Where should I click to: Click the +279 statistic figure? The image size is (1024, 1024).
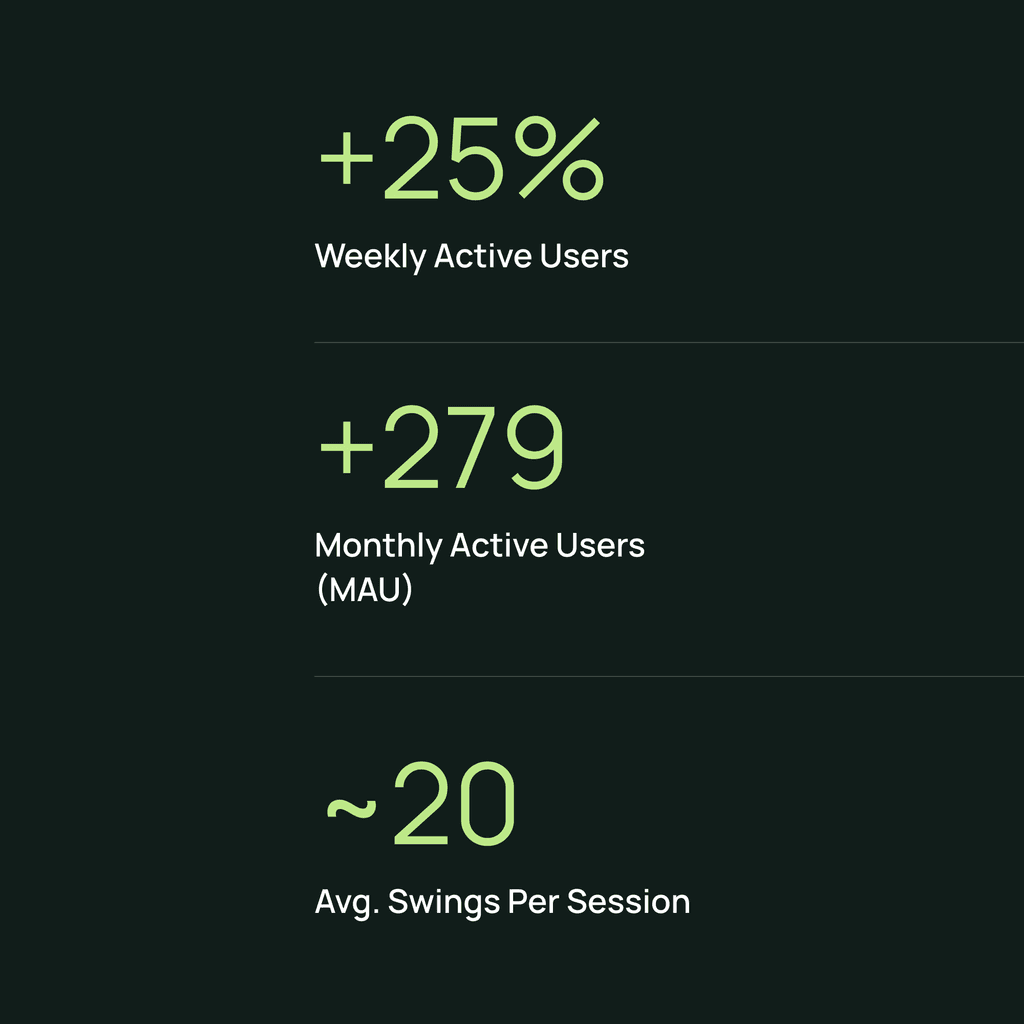click(441, 447)
